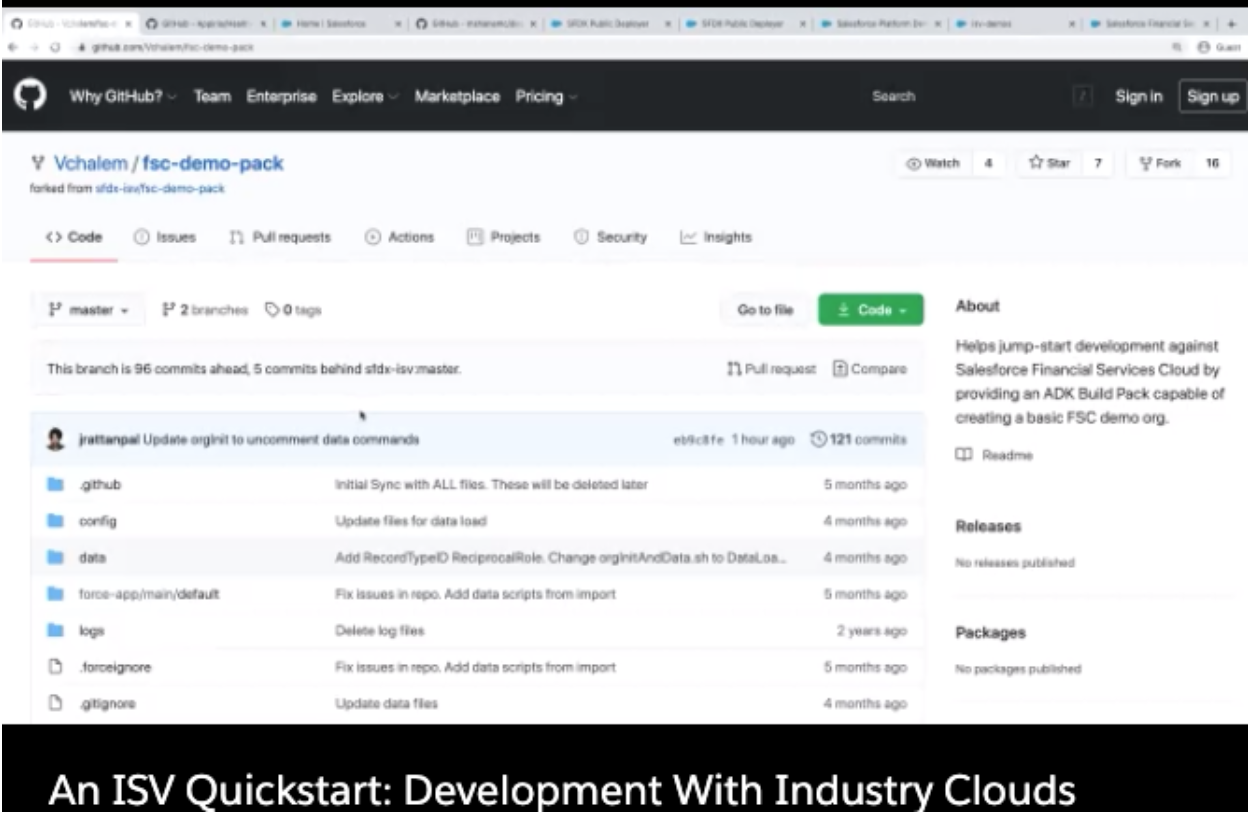
Task: Open the force-app/main/default folder
Action: (149, 594)
